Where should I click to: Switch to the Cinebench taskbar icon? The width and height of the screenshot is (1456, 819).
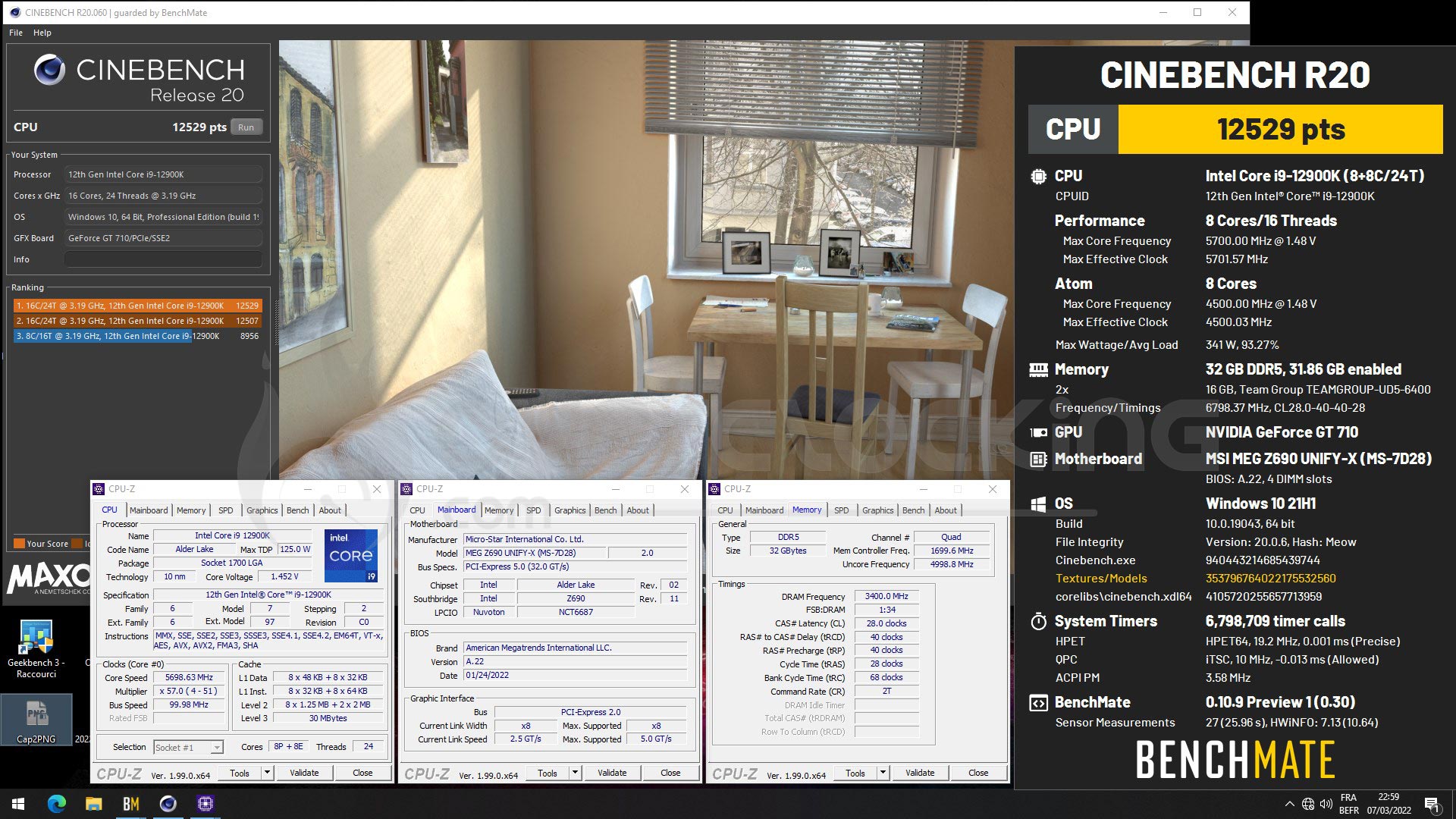168,804
